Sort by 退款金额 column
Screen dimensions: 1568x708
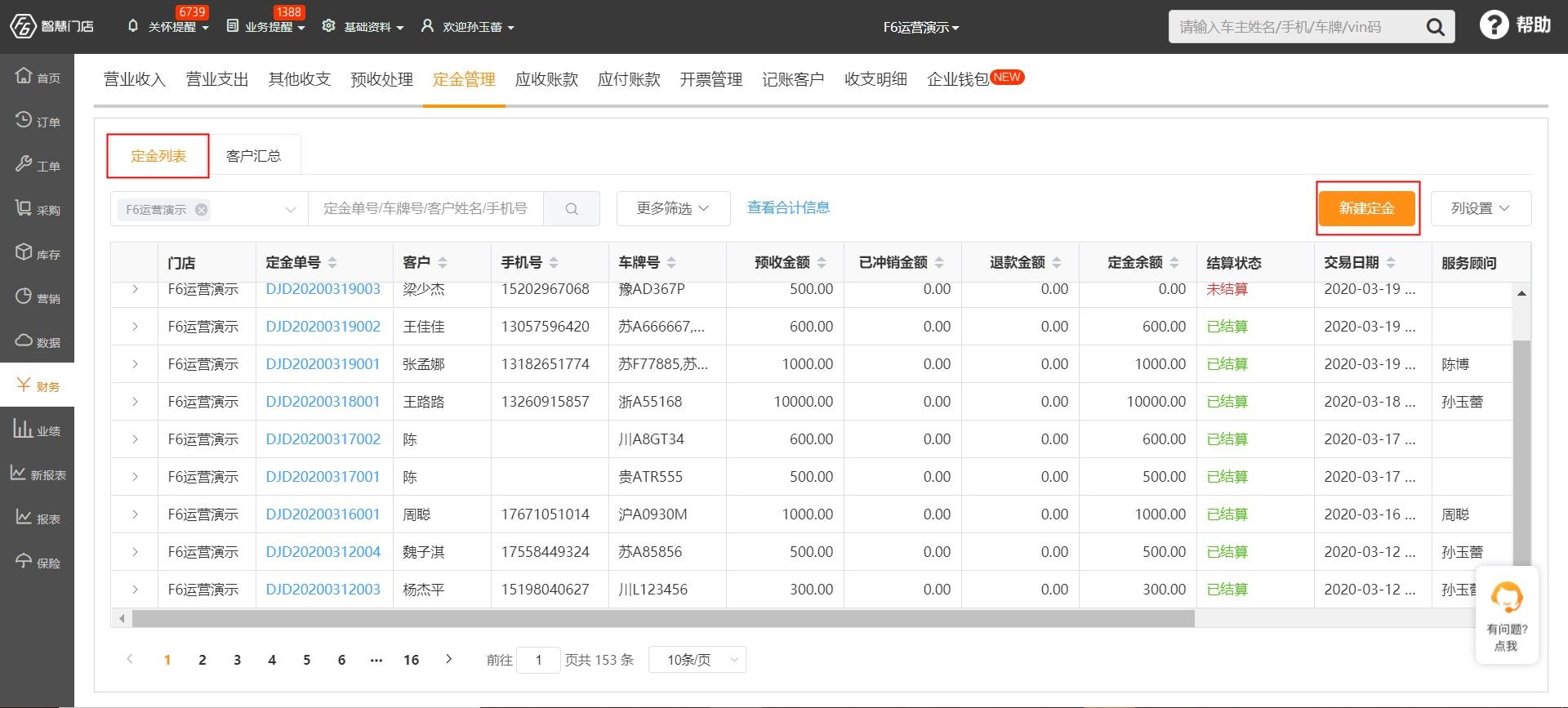[x=1057, y=263]
